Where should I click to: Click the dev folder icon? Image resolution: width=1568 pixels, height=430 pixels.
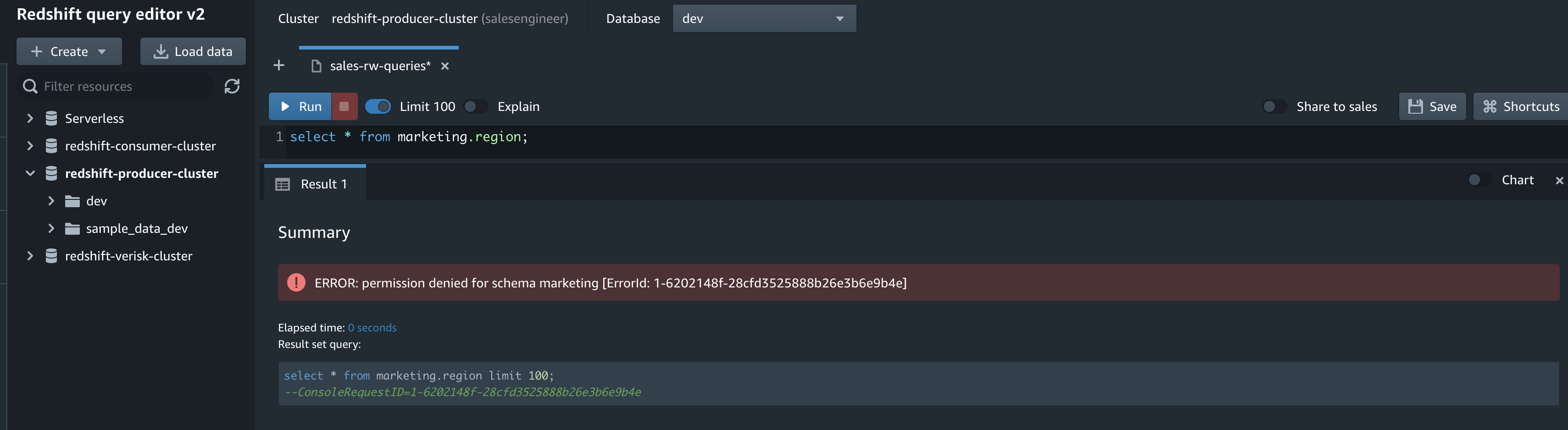click(x=72, y=201)
